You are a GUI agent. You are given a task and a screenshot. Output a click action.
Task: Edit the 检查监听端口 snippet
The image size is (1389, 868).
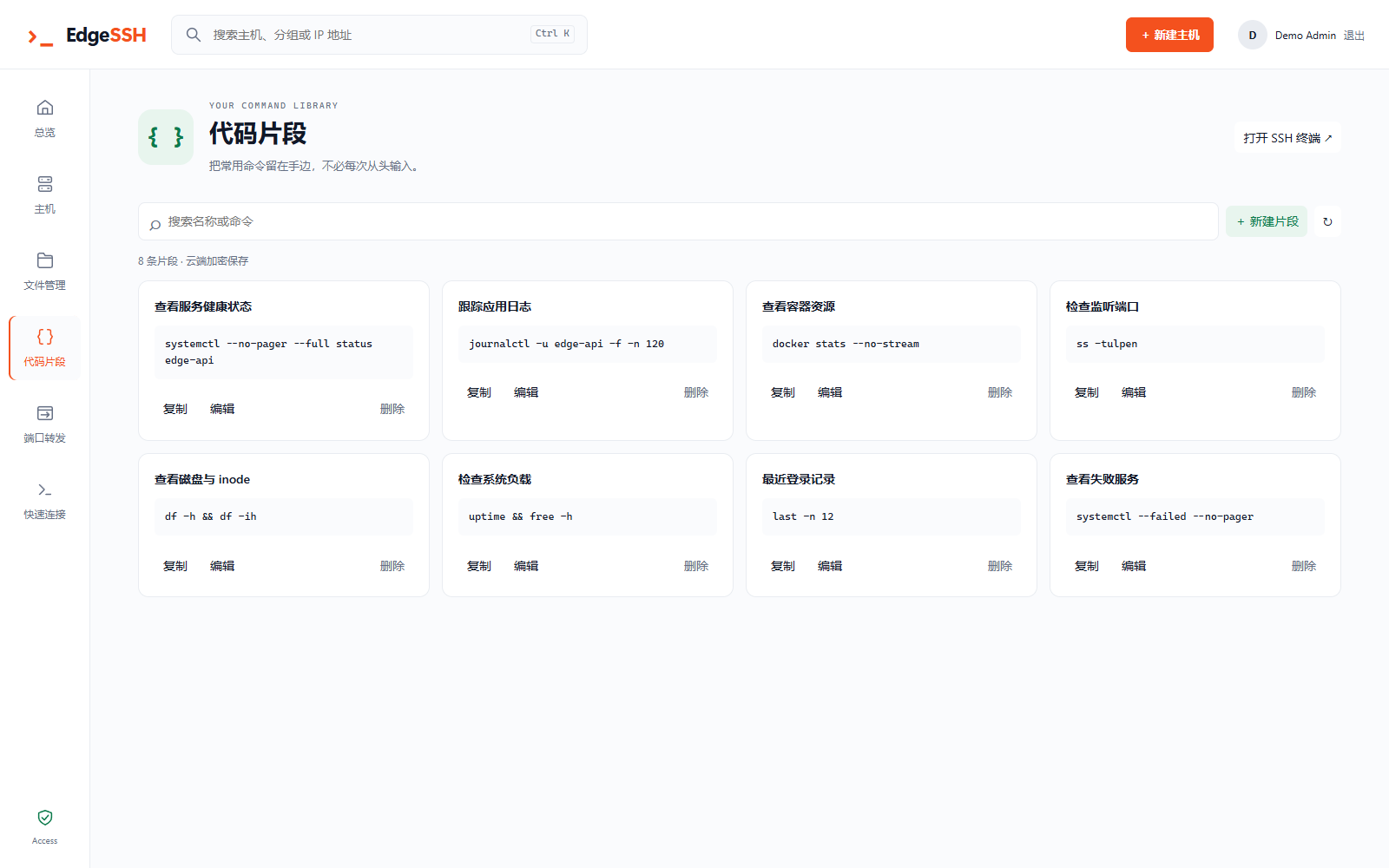1134,392
